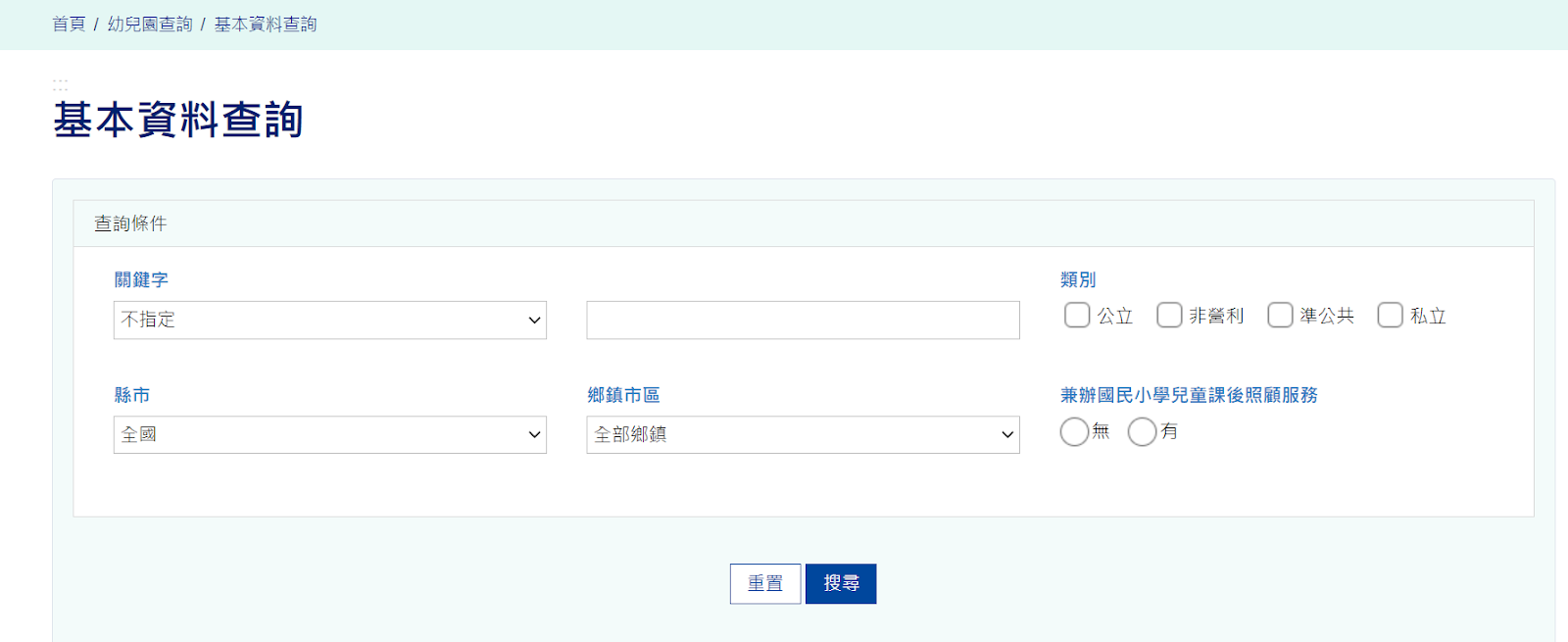Click the three-dot accessibility anchor above title
The height and width of the screenshot is (642, 1568).
tap(60, 85)
